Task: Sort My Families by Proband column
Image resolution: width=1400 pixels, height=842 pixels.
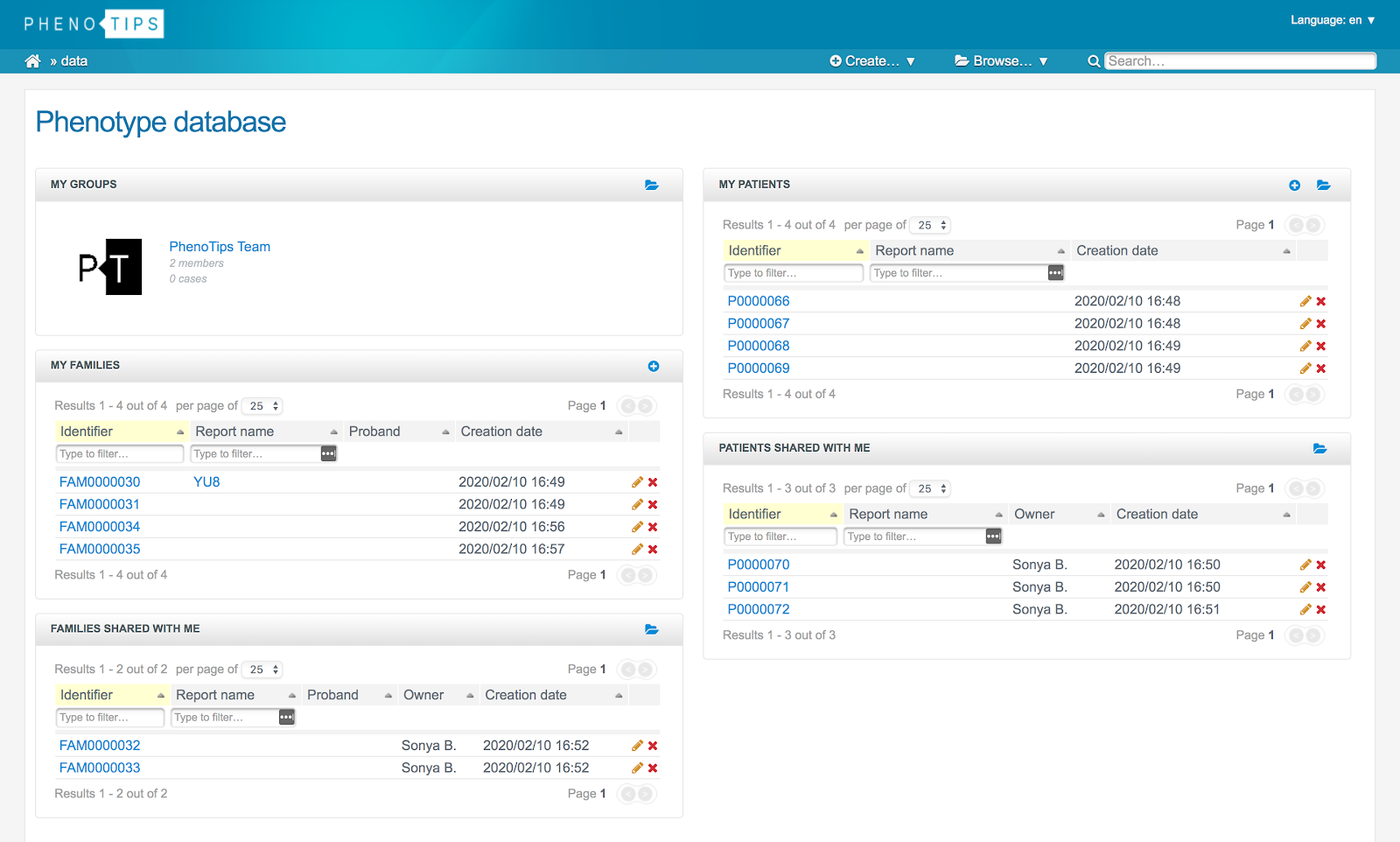Action: point(399,432)
